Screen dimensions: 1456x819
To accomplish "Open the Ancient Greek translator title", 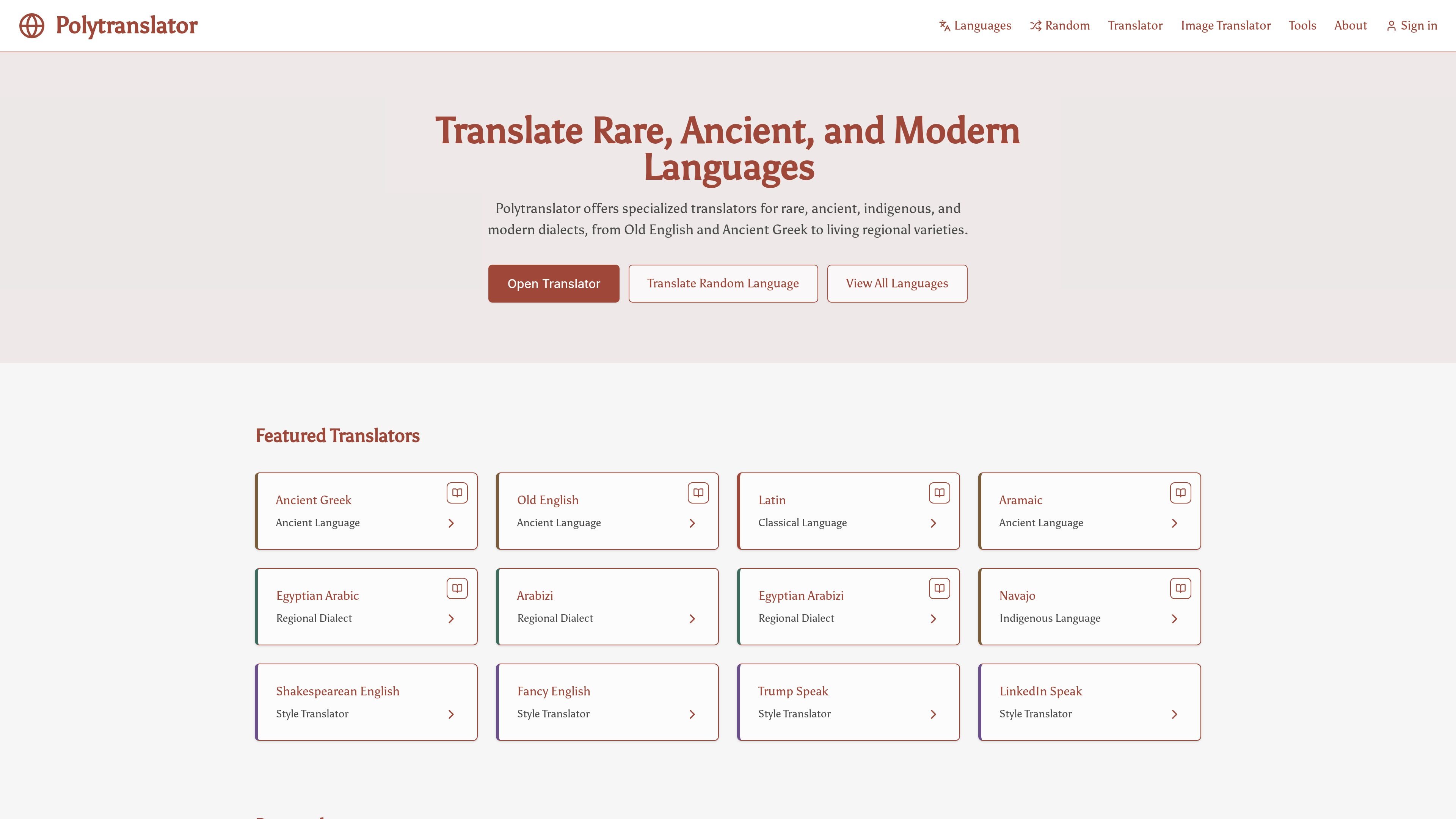I will click(313, 500).
